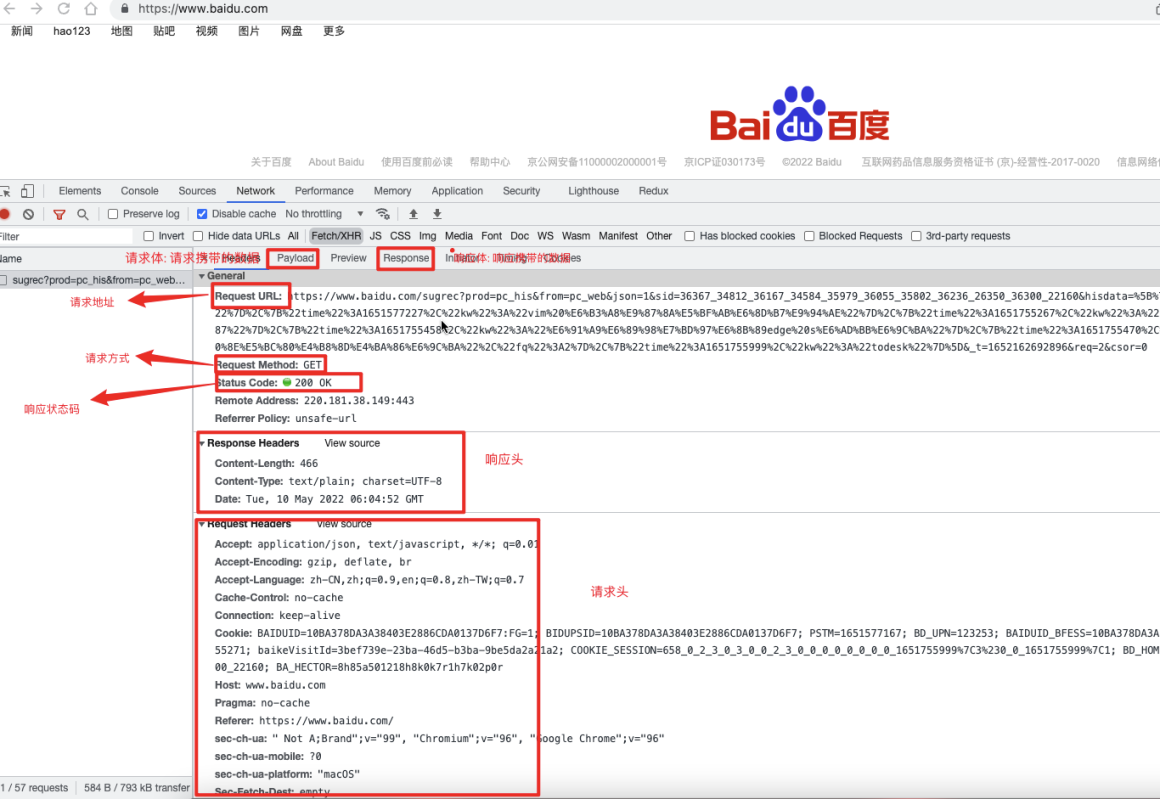Open the Console panel tab

pyautogui.click(x=140, y=191)
